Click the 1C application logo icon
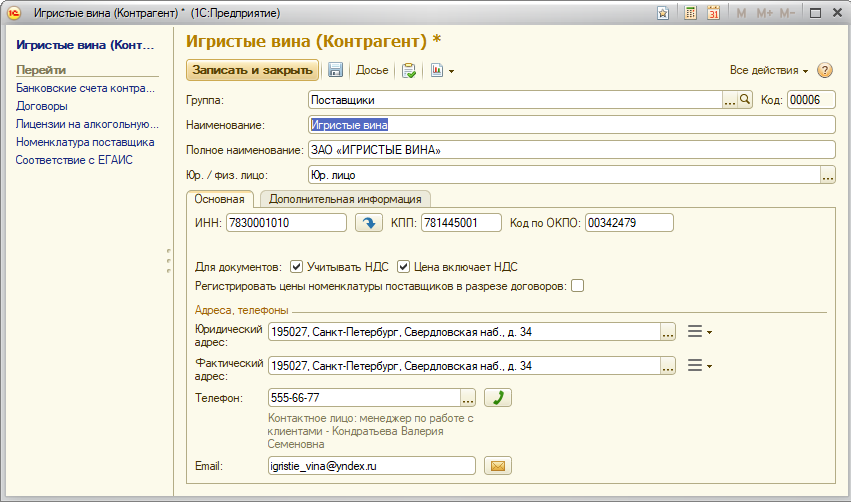 click(14, 13)
